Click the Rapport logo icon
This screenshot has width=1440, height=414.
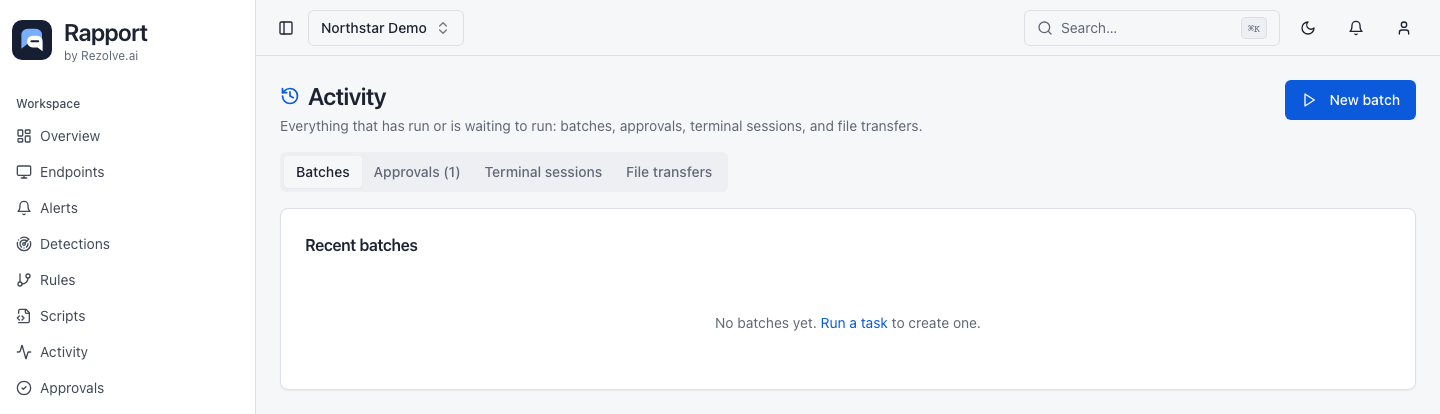tap(32, 40)
